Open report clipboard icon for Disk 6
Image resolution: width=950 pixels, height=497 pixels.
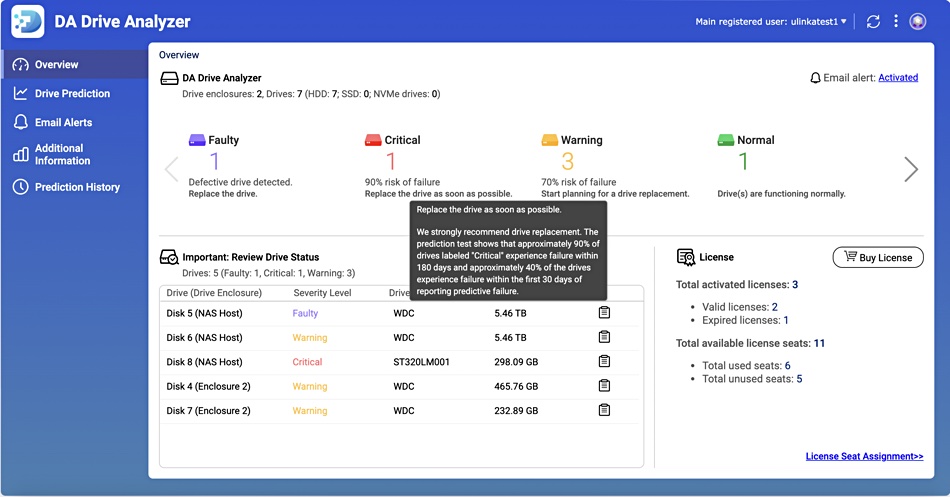coord(604,337)
